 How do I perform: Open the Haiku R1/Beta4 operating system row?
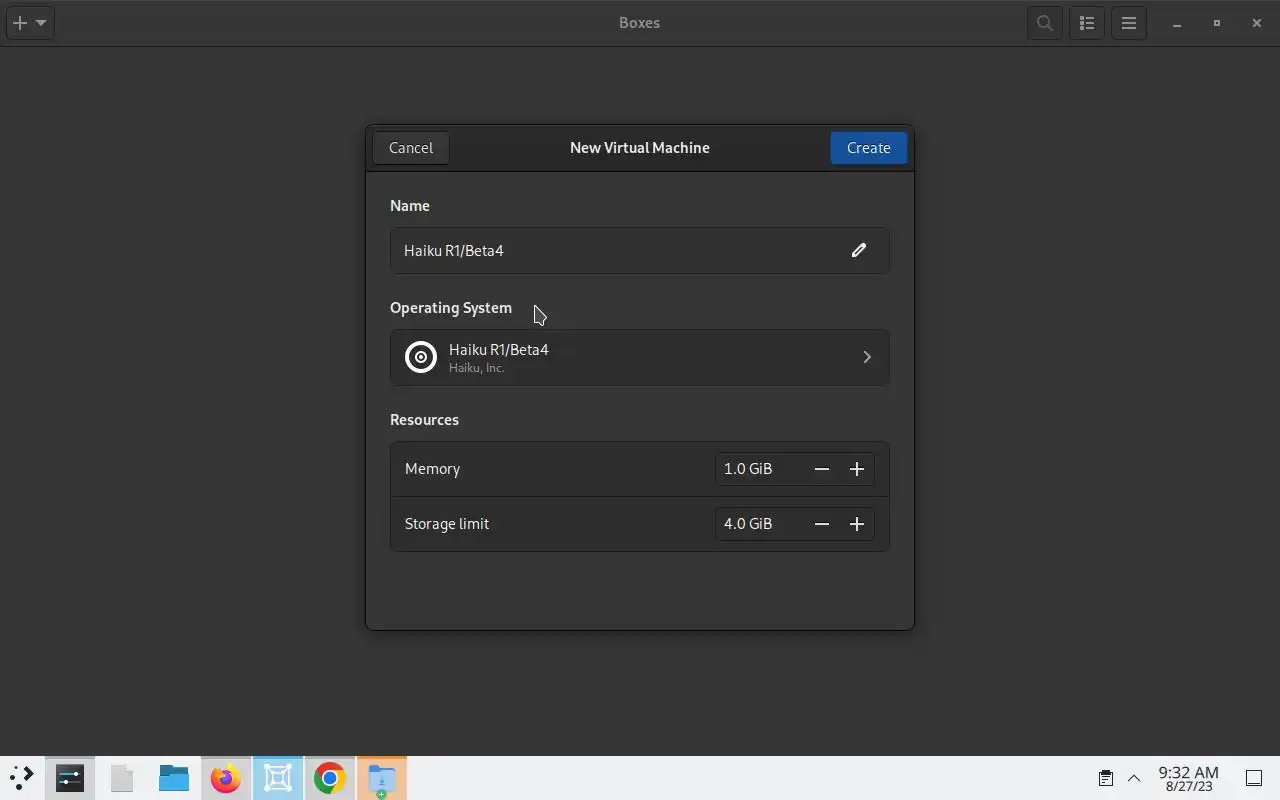(x=640, y=357)
